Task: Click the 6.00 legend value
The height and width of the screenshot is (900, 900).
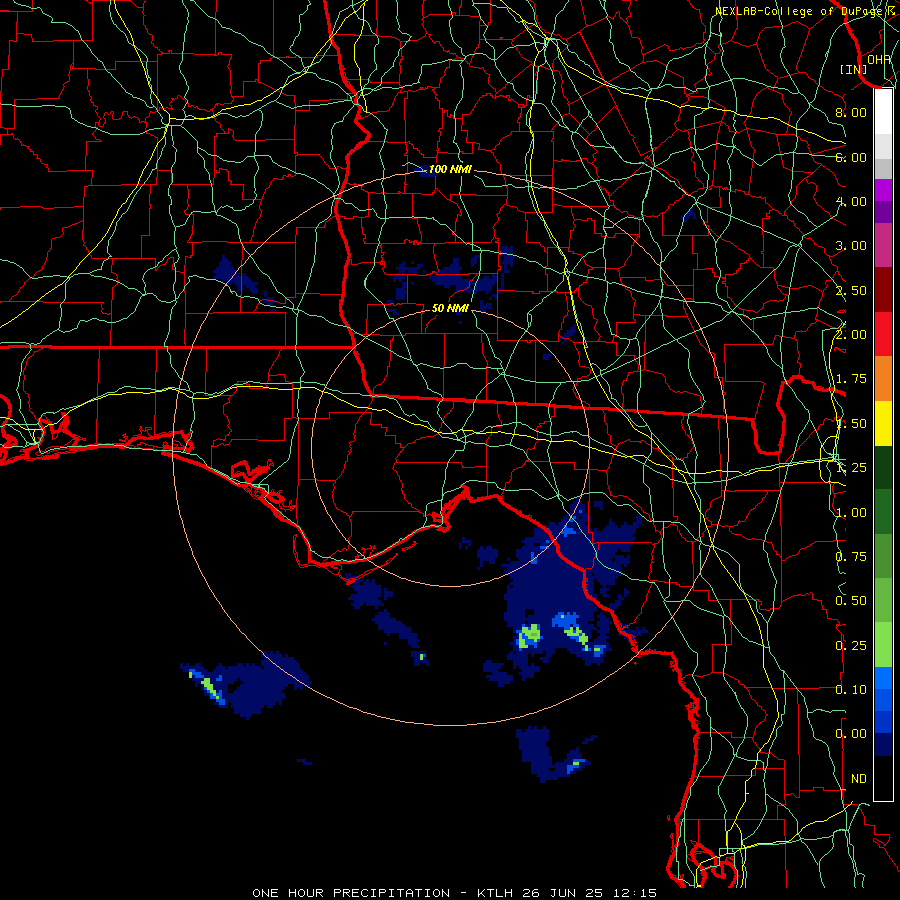Action: [851, 157]
